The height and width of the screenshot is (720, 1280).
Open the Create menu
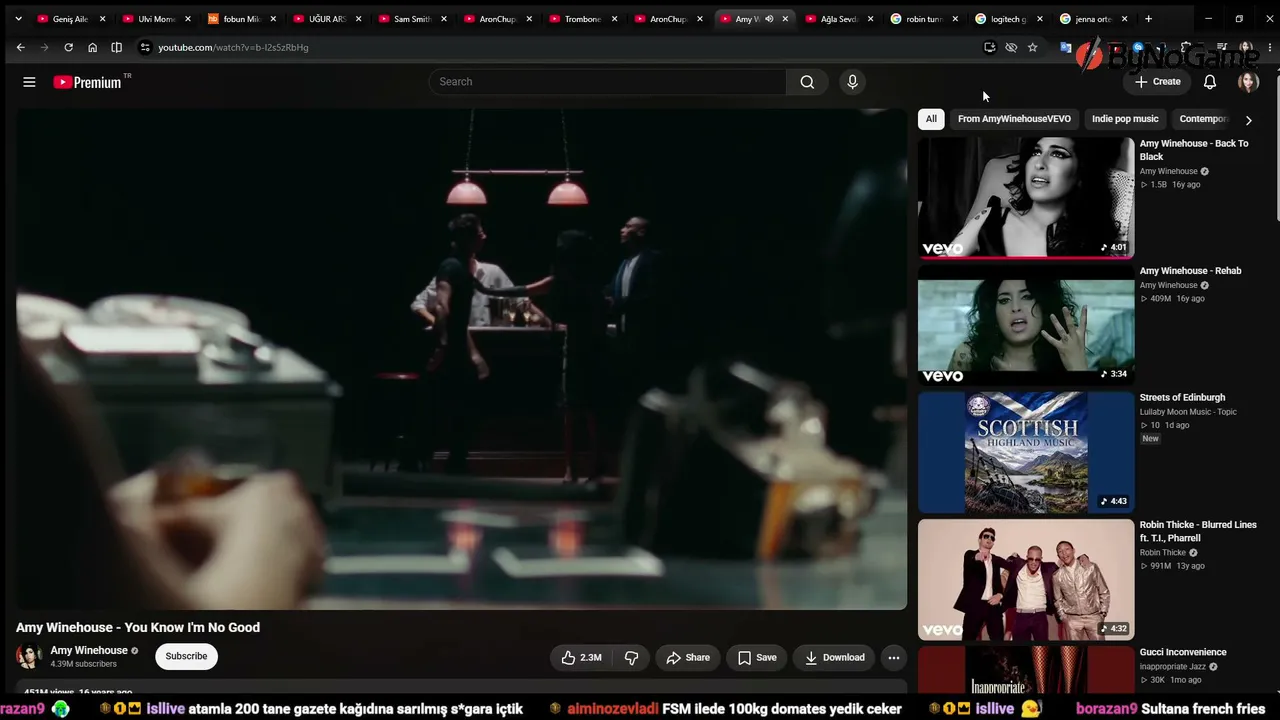click(x=1157, y=82)
